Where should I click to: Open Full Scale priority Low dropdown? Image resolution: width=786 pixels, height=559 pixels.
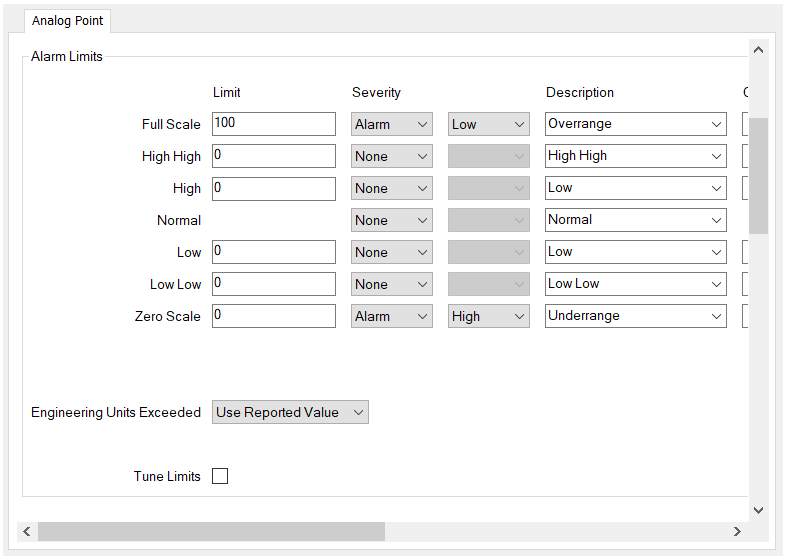[x=489, y=124]
